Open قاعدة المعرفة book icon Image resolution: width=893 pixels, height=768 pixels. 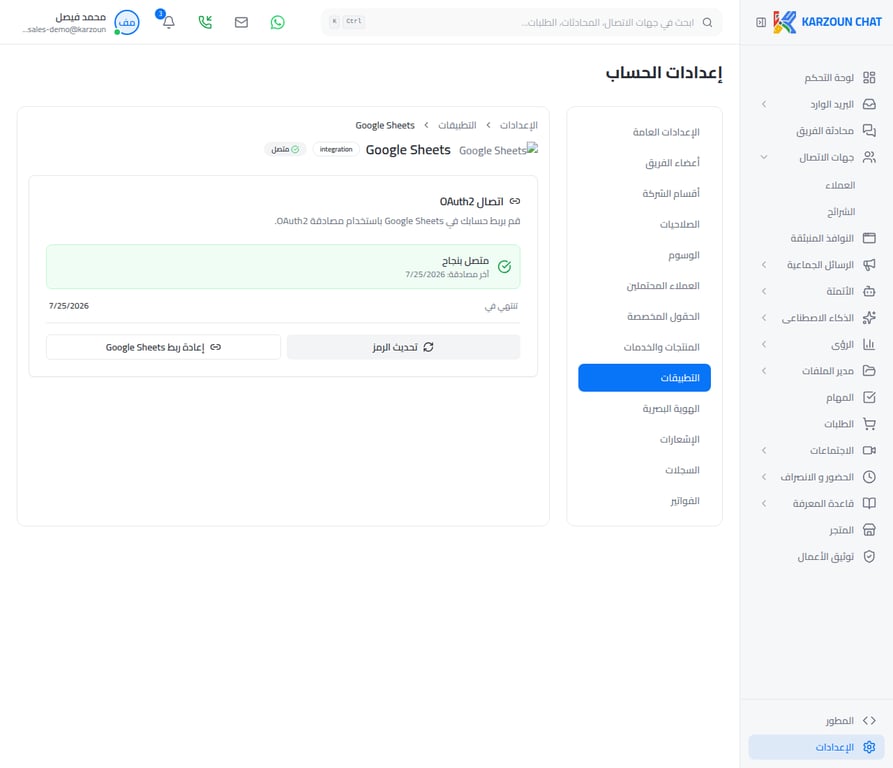tap(869, 503)
